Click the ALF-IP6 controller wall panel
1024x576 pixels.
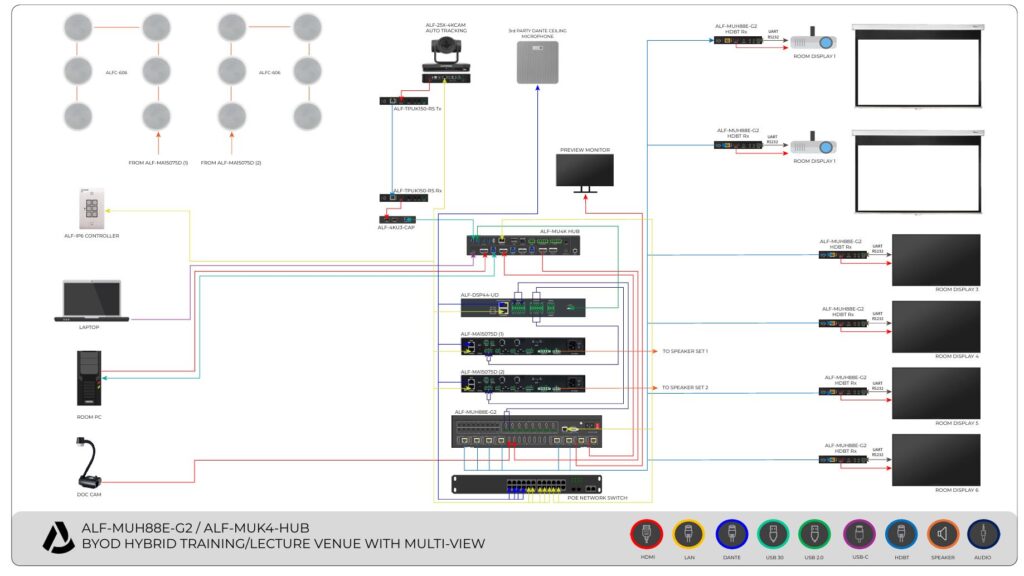91,209
